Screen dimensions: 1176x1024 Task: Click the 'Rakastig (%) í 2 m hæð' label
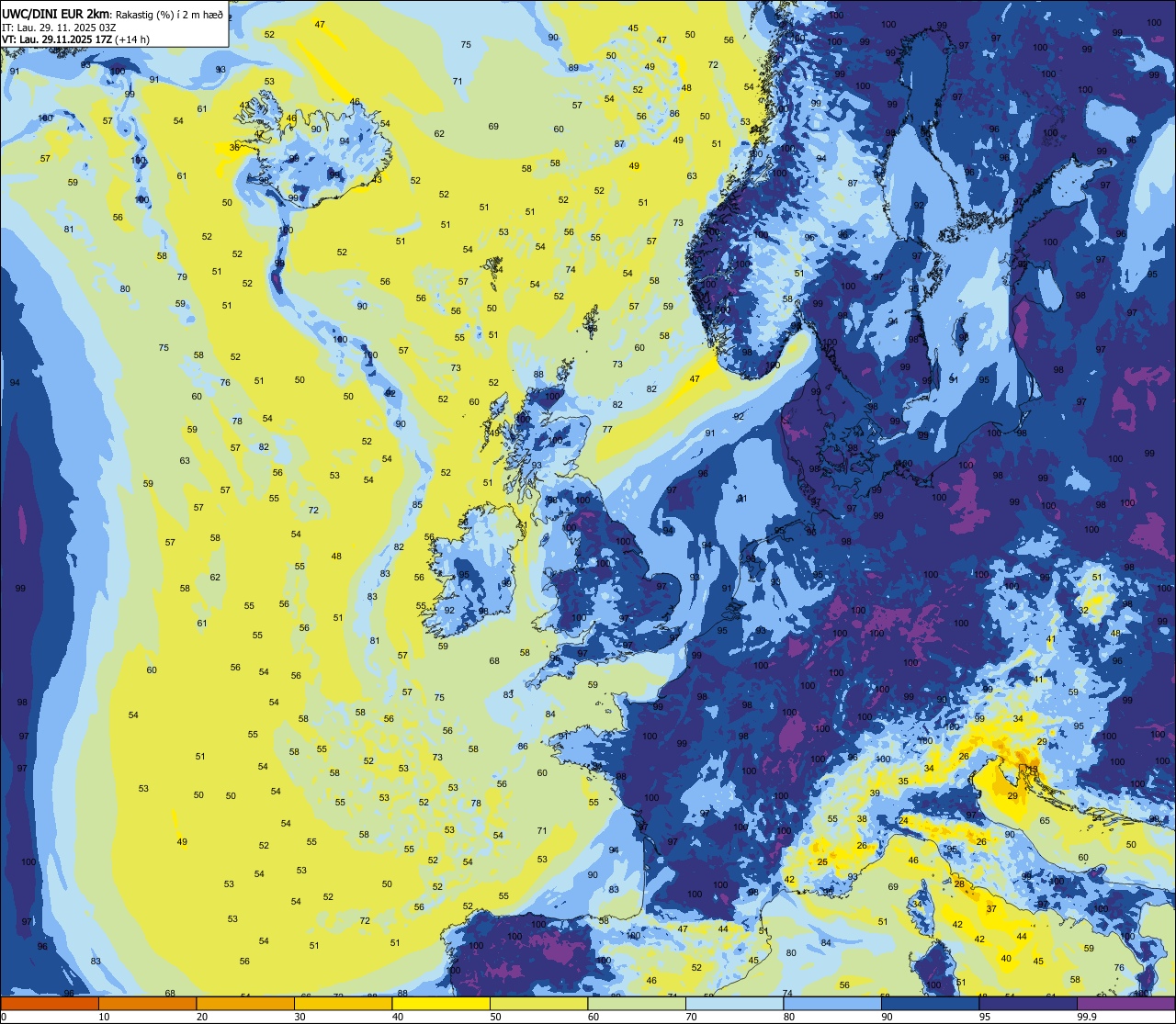pos(169,15)
